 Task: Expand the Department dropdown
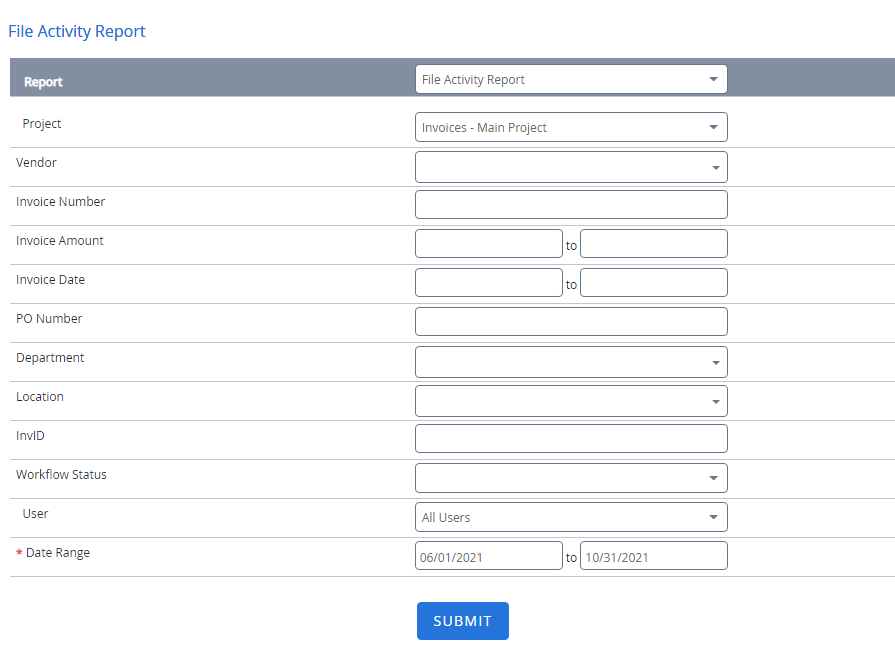click(570, 361)
